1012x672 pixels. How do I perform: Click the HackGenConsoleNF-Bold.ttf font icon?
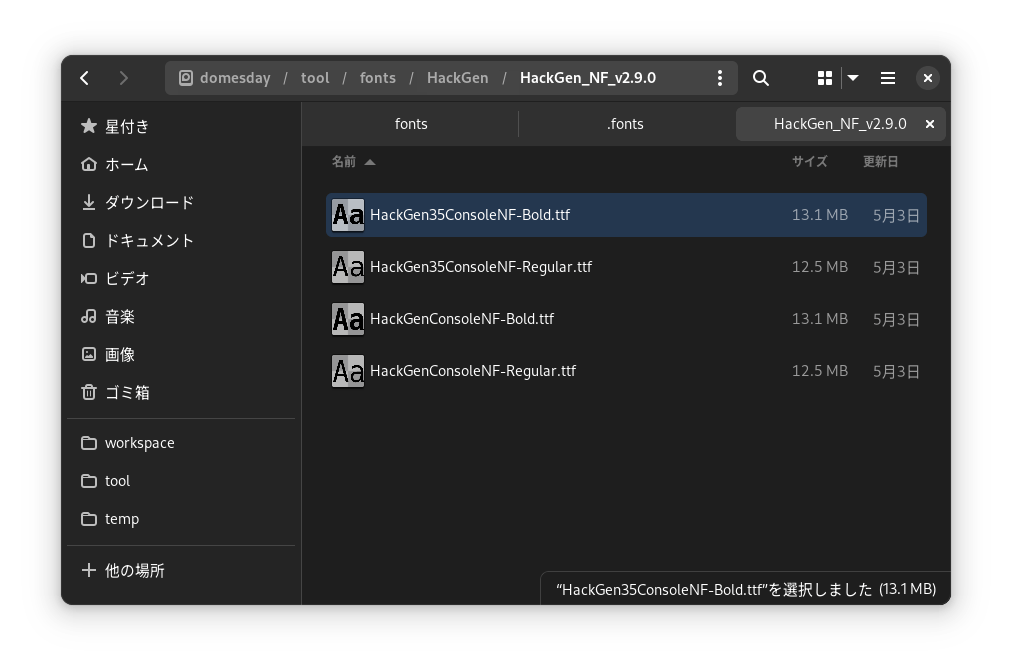[x=348, y=319]
